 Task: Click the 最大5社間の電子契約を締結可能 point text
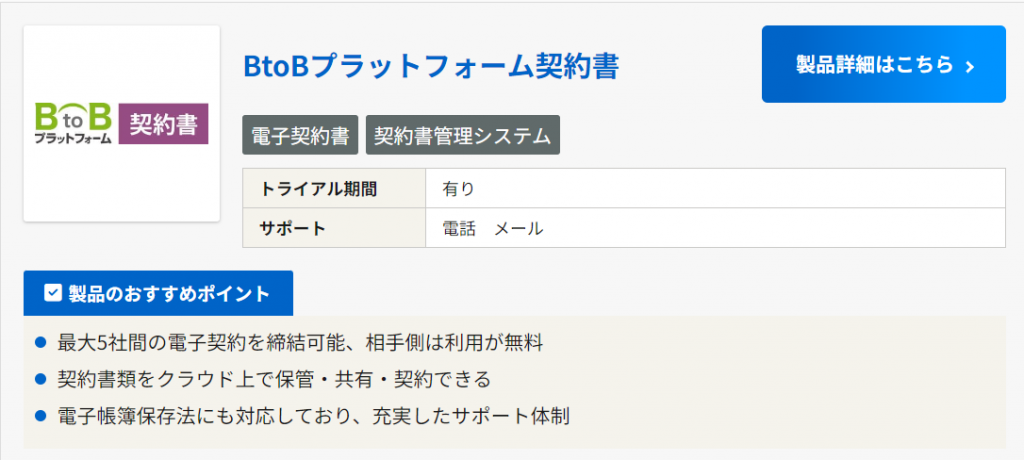pos(300,344)
